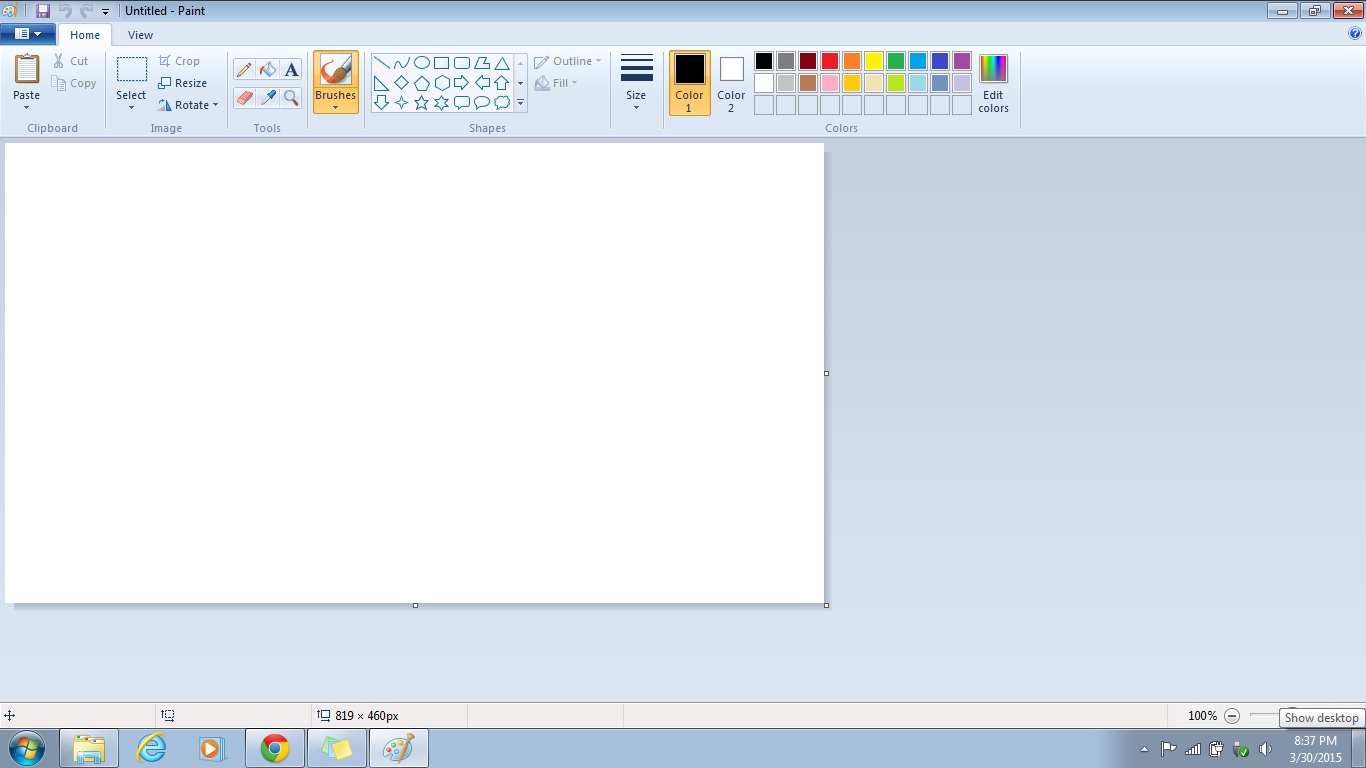Click the Copy button
Viewport: 1366px width, 768px height.
coord(75,83)
